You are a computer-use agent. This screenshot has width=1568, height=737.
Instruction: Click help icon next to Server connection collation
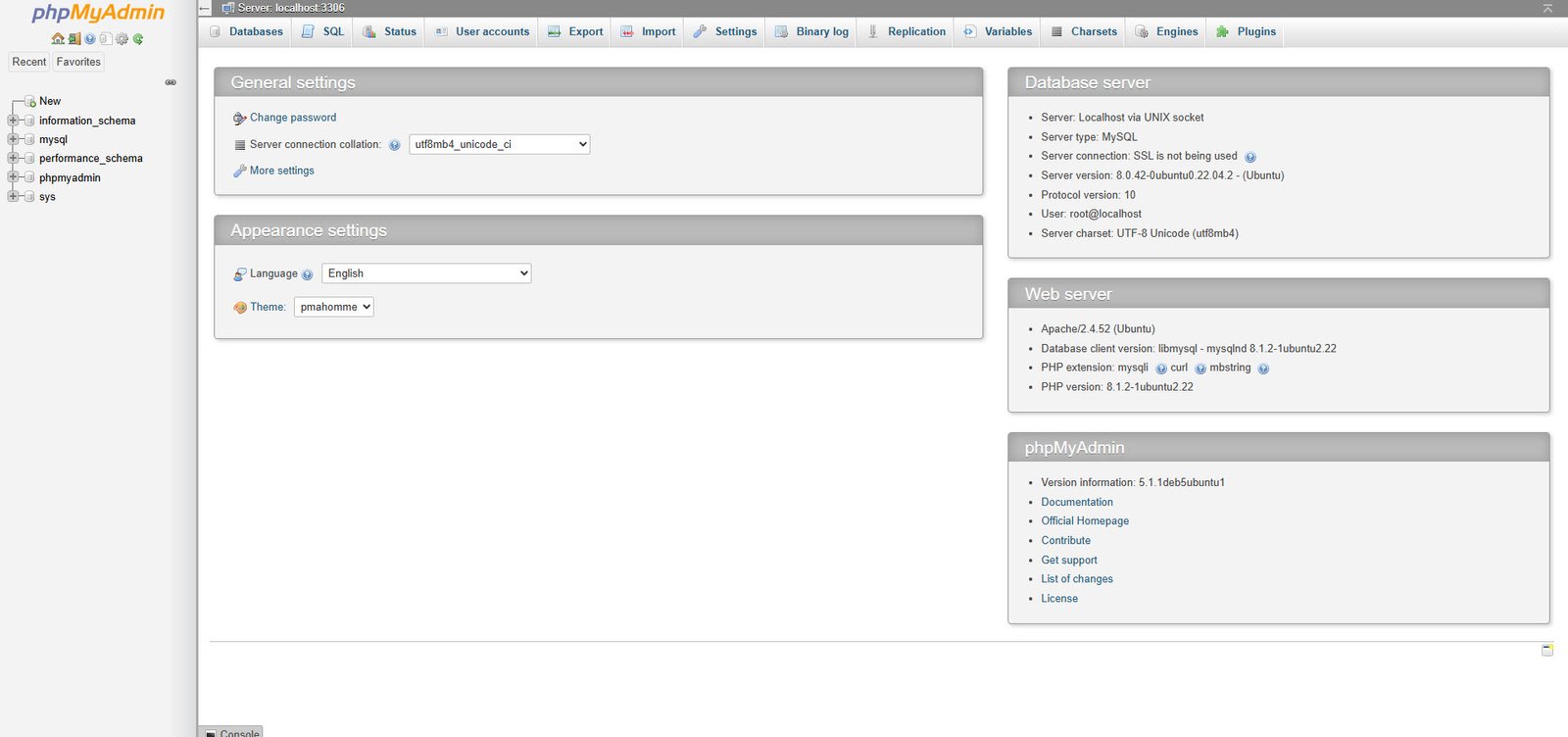coord(394,145)
